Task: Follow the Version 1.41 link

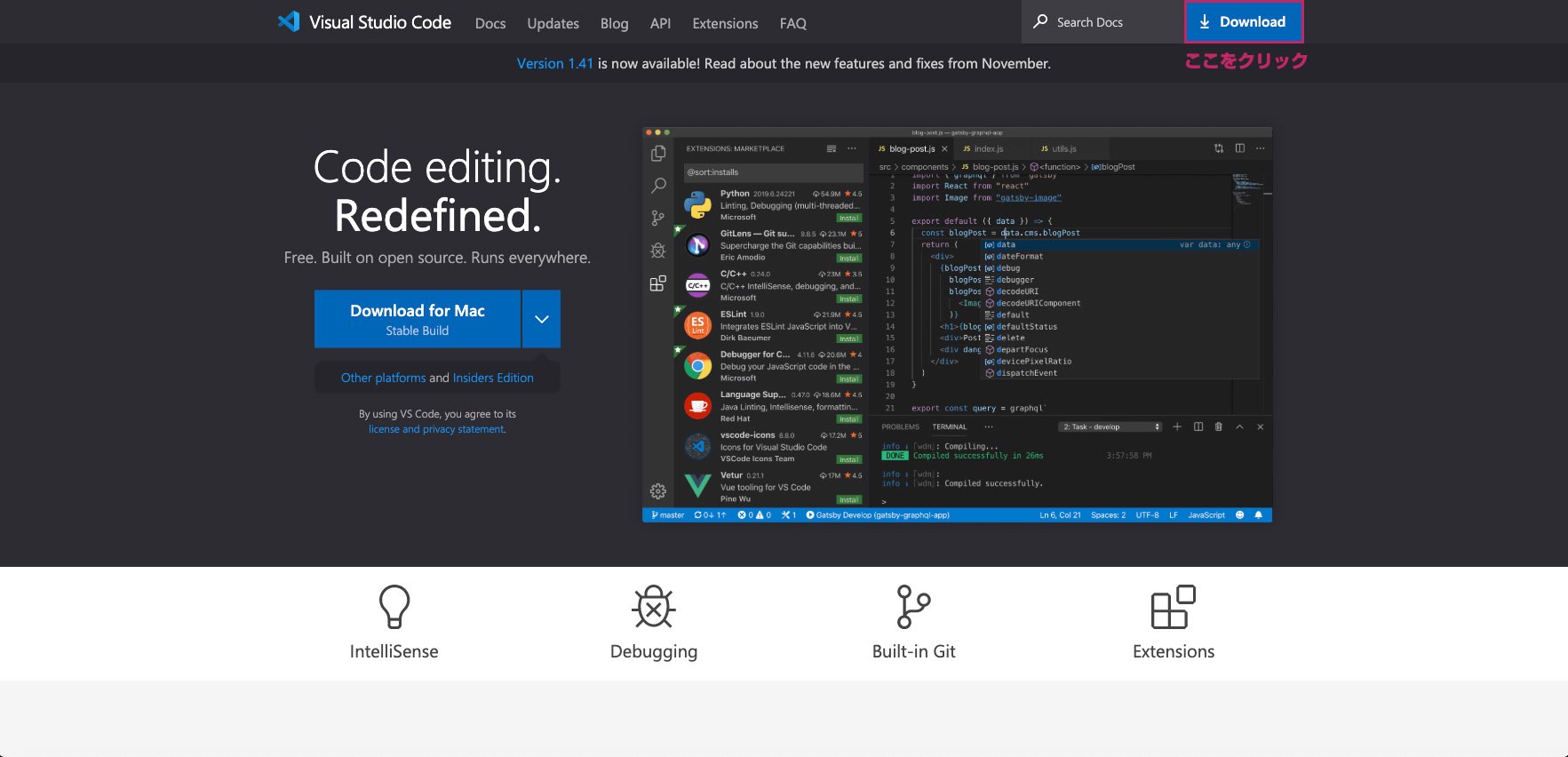Action: pyautogui.click(x=554, y=64)
